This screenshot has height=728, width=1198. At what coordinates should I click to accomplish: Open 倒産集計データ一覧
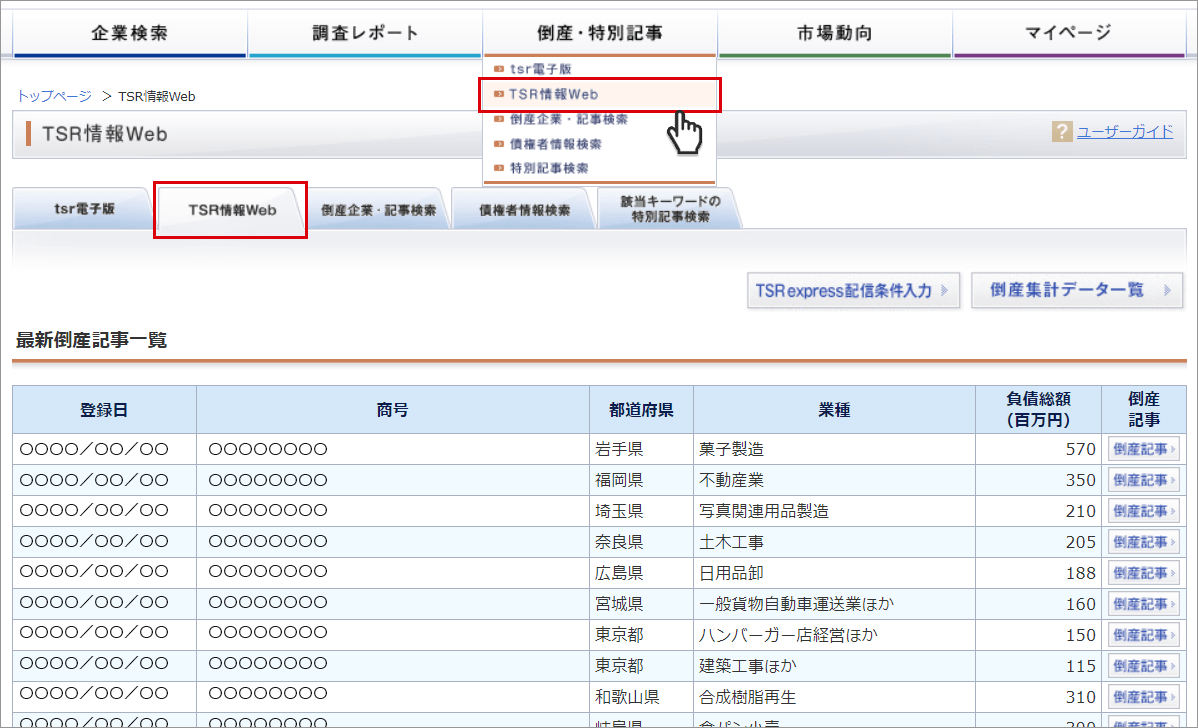[x=1077, y=290]
